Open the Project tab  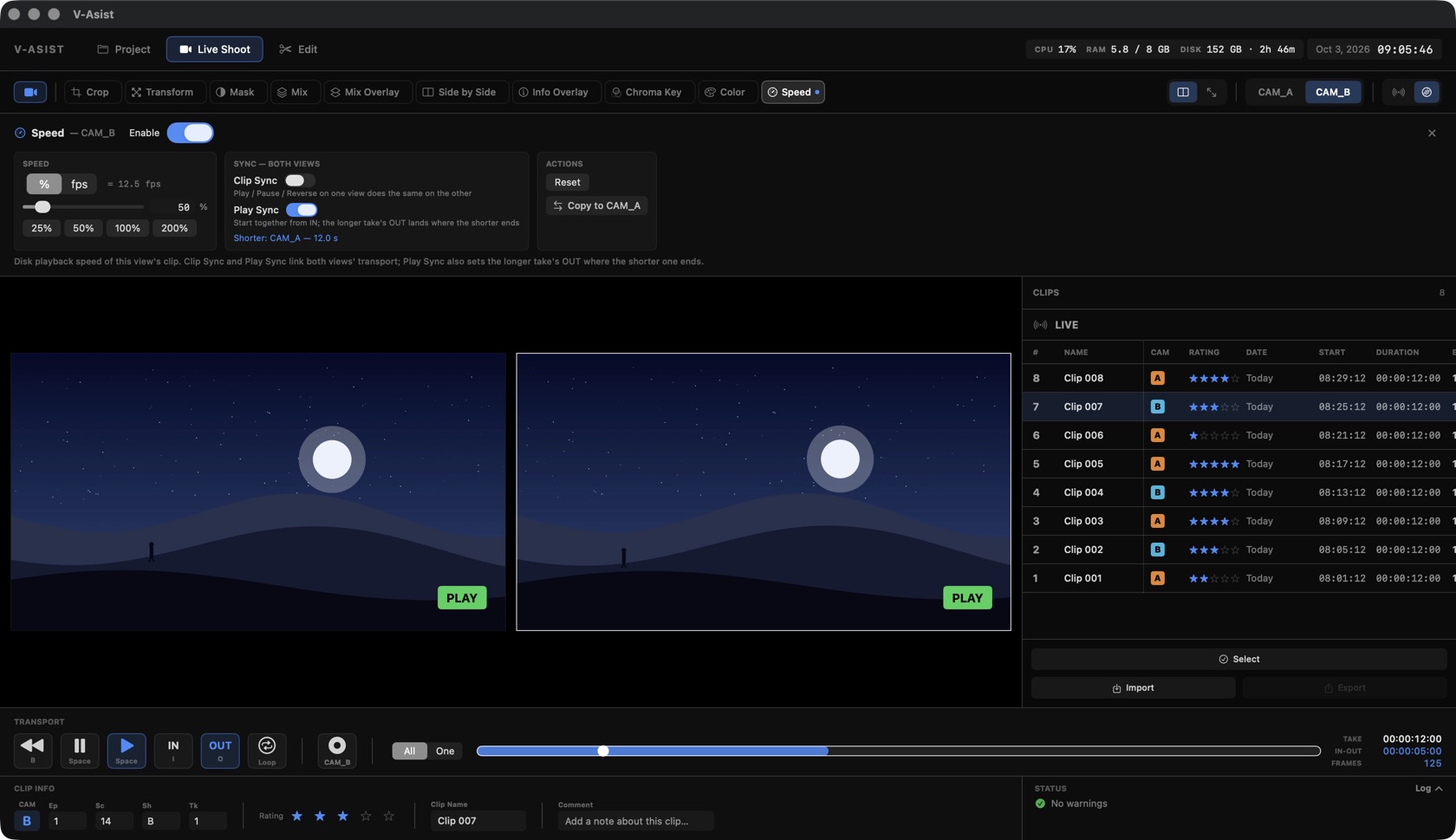124,49
